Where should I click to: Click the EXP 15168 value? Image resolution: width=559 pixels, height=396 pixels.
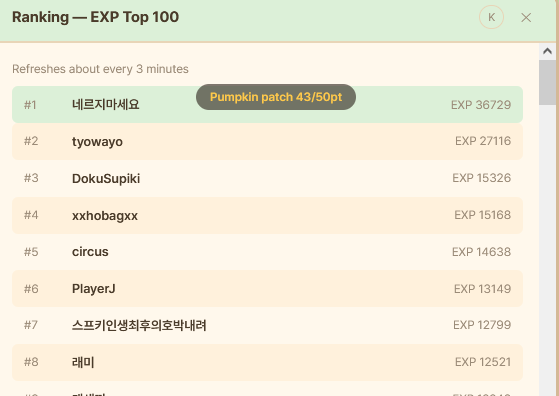483,215
